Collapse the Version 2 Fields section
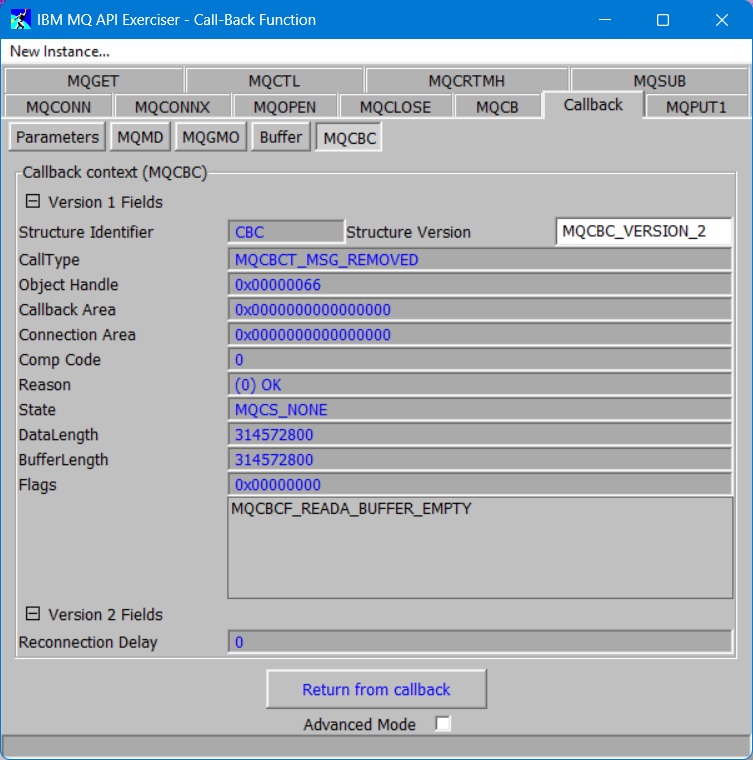 (x=32, y=614)
